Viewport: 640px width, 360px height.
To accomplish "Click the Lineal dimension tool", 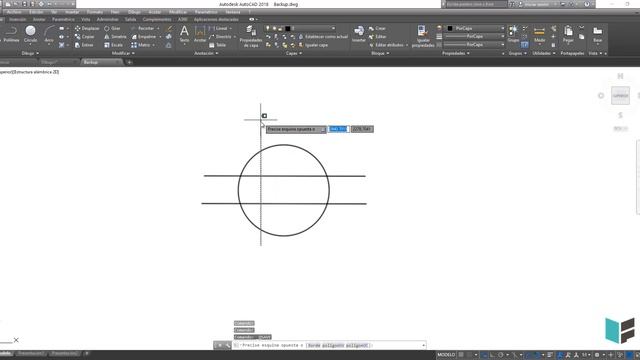I will click(x=218, y=28).
